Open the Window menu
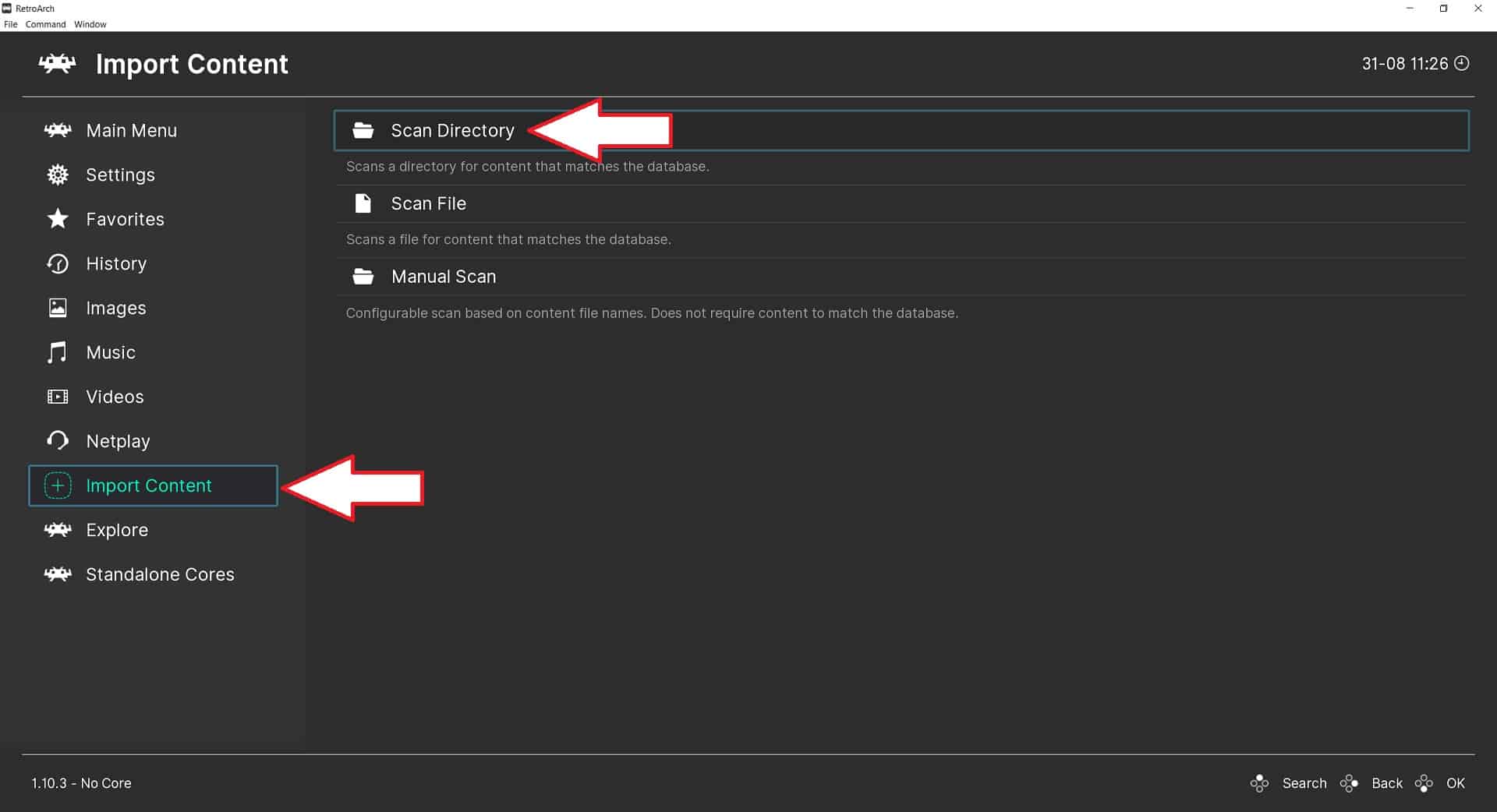Image resolution: width=1497 pixels, height=812 pixels. pyautogui.click(x=90, y=24)
